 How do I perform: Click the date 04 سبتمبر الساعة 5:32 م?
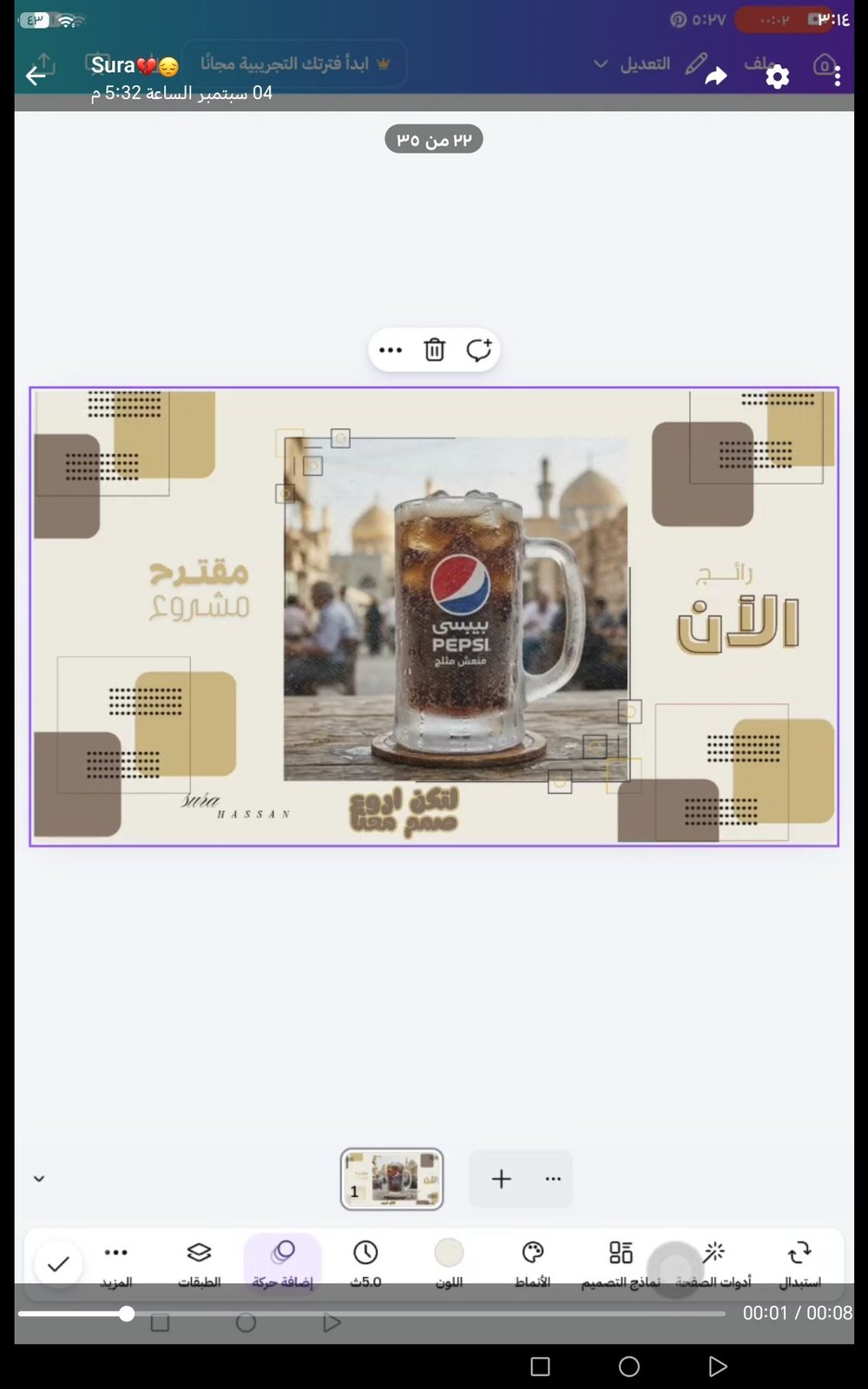181,93
